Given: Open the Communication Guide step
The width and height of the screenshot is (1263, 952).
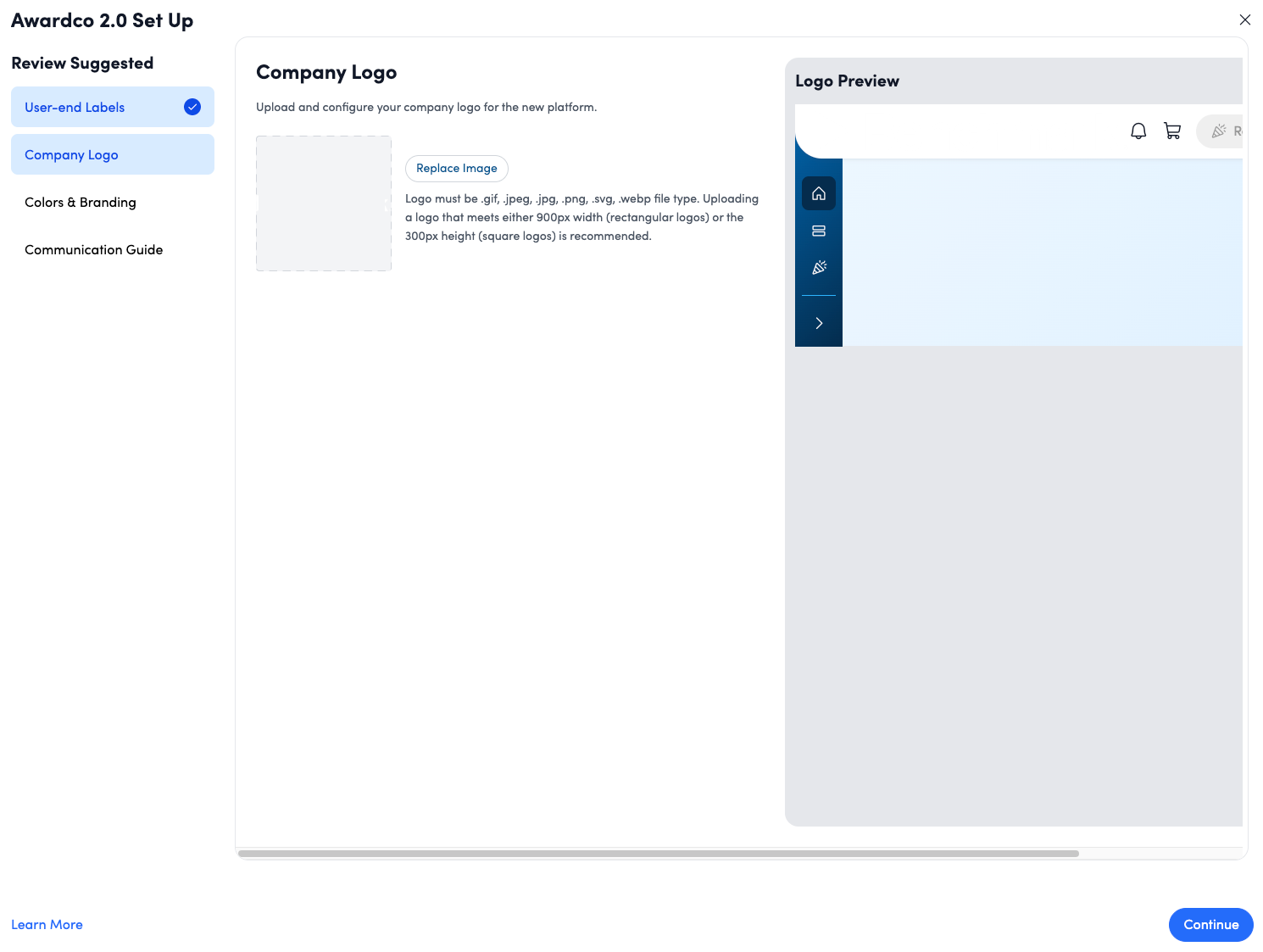Looking at the screenshot, I should 94,250.
